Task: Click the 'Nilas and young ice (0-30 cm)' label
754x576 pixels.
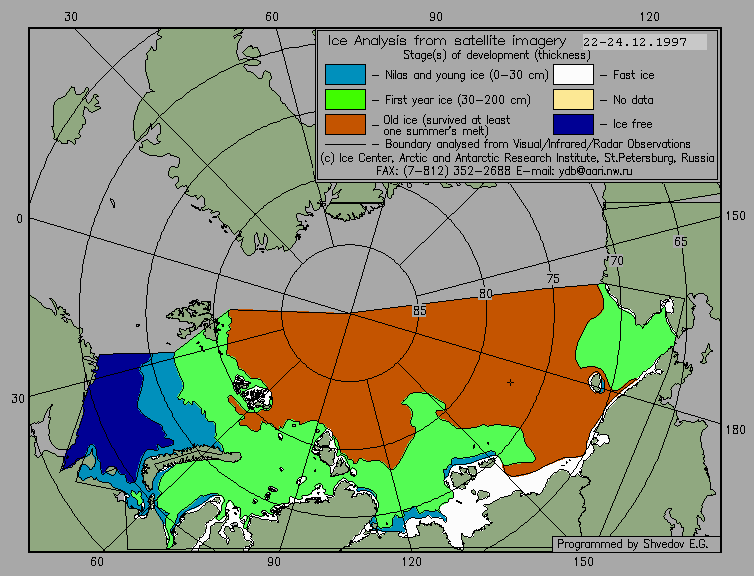Action: (466, 75)
